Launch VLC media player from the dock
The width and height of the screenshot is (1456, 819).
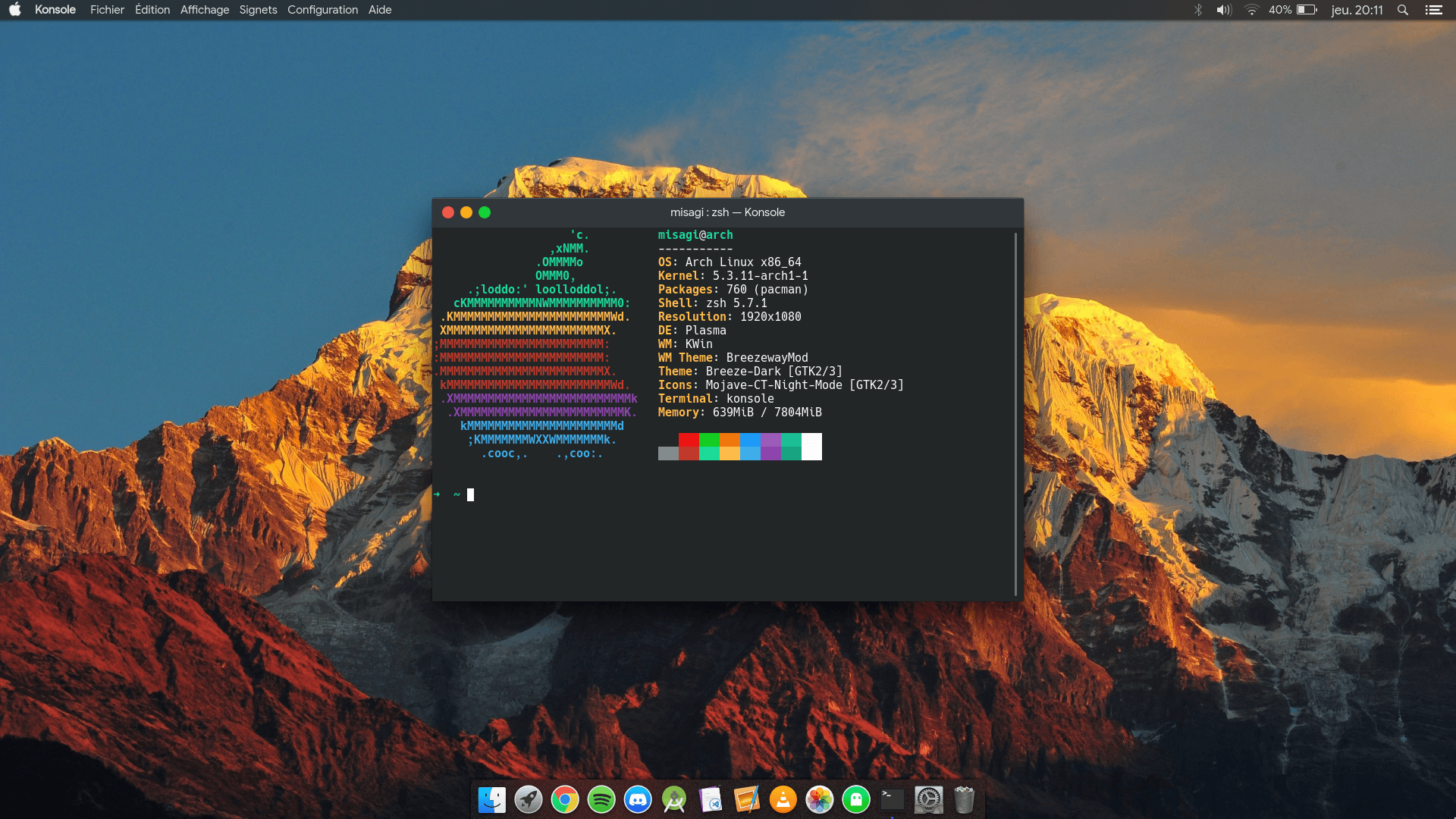point(783,799)
